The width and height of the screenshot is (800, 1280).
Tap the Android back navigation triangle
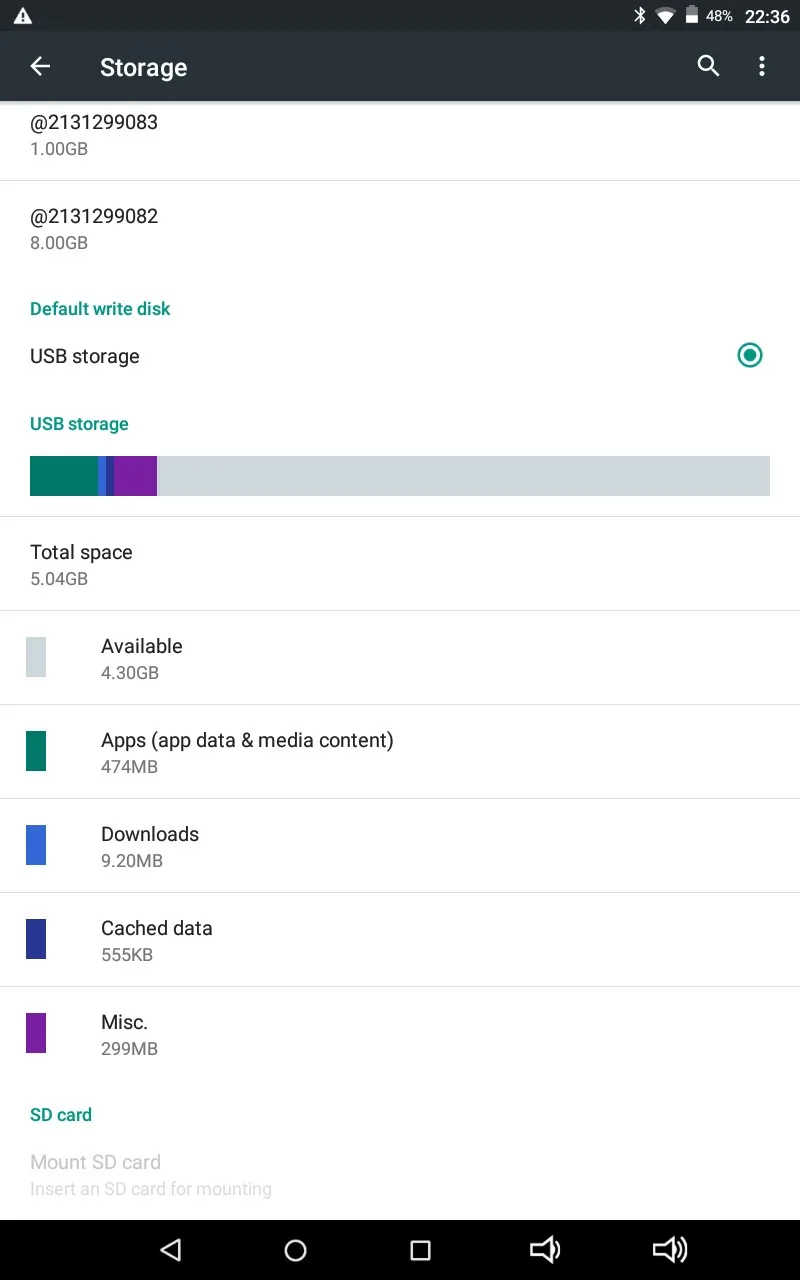coord(171,1250)
